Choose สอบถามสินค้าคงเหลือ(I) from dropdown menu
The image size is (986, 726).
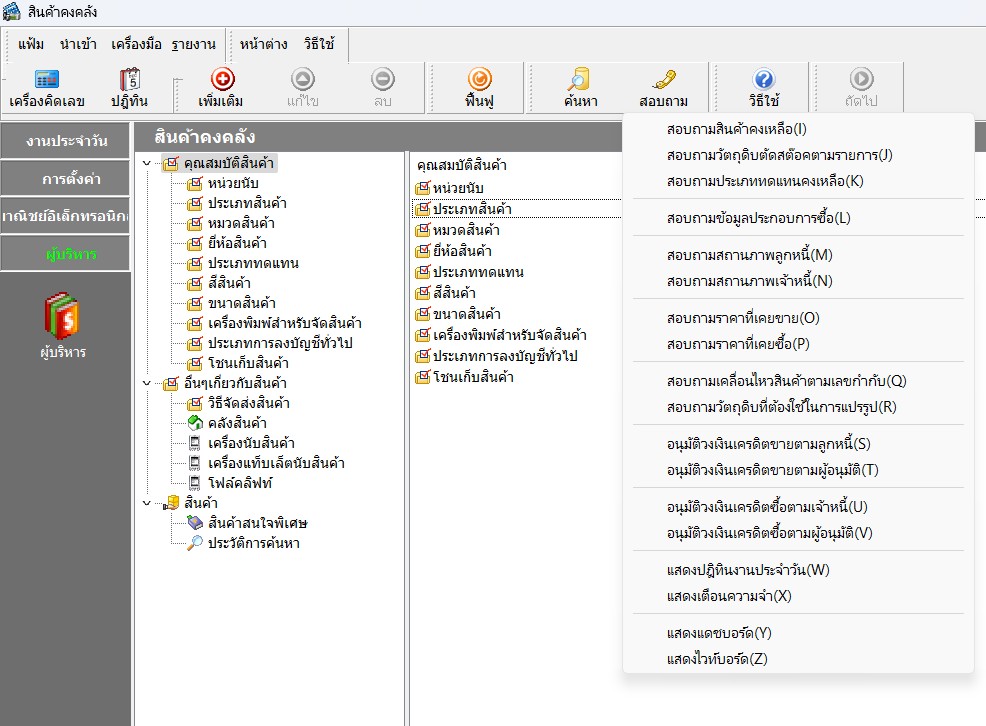[x=798, y=129]
